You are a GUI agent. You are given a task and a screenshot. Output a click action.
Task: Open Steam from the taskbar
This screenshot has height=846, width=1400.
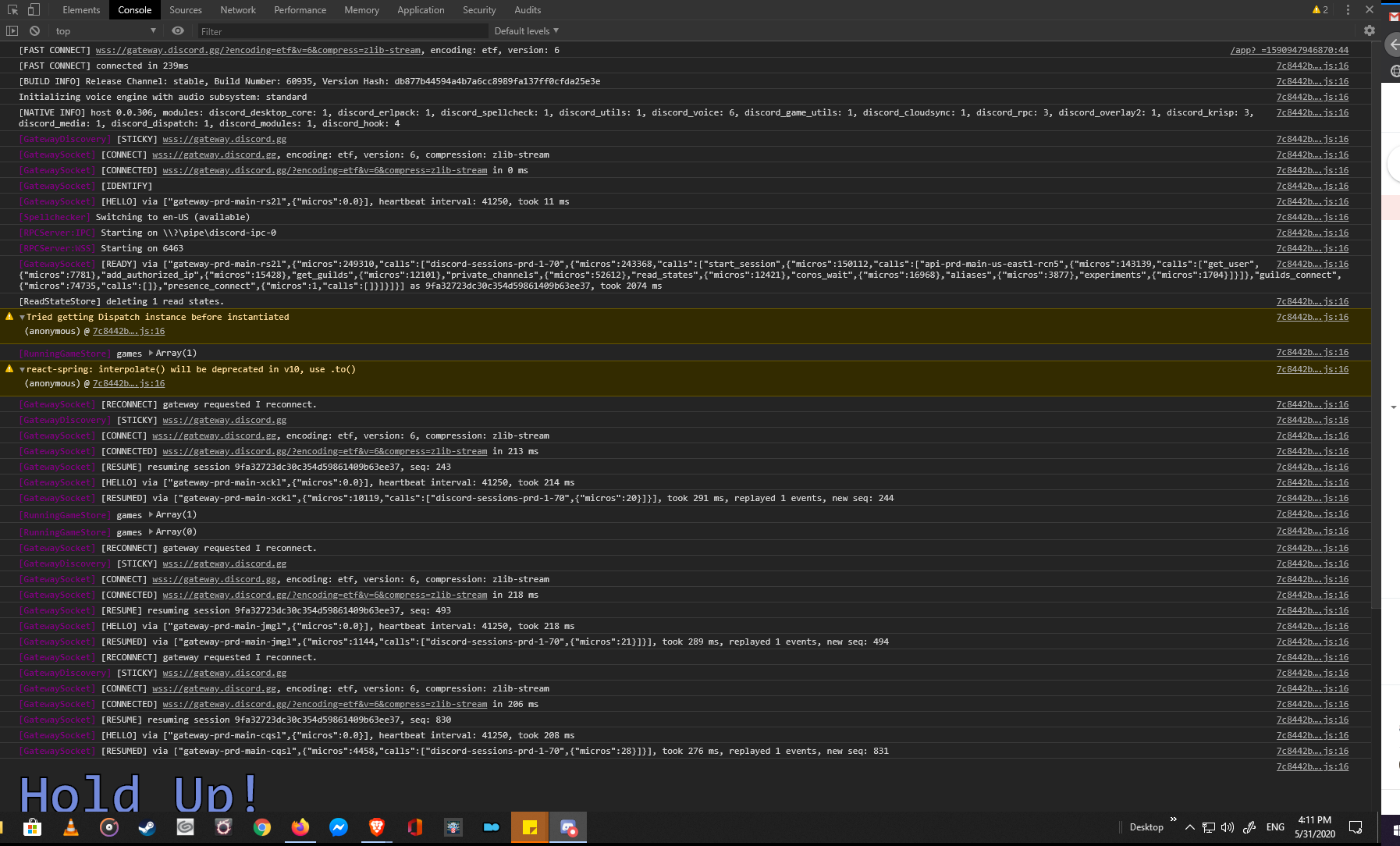tap(147, 827)
